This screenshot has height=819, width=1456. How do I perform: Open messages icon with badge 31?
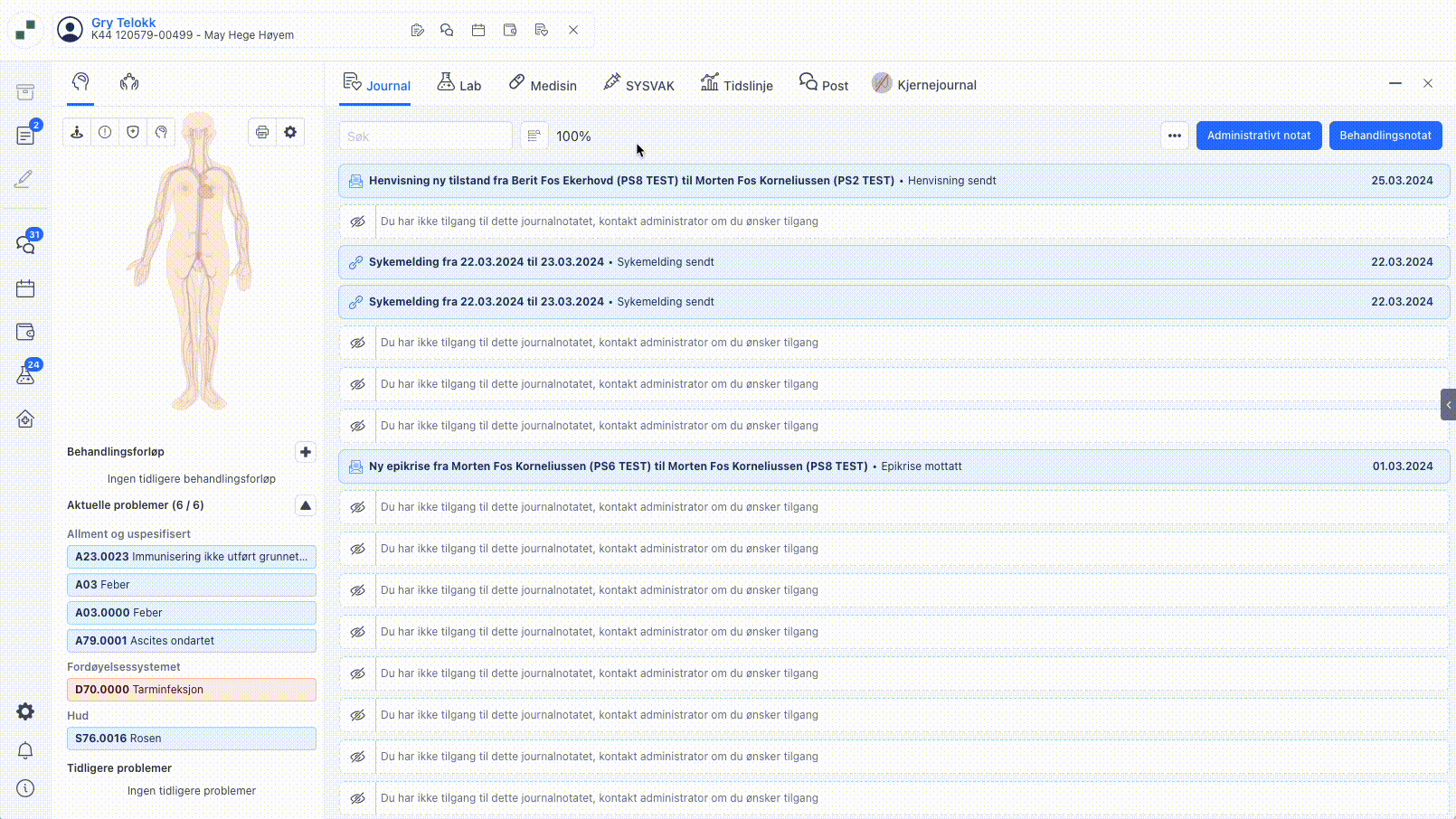[x=25, y=244]
